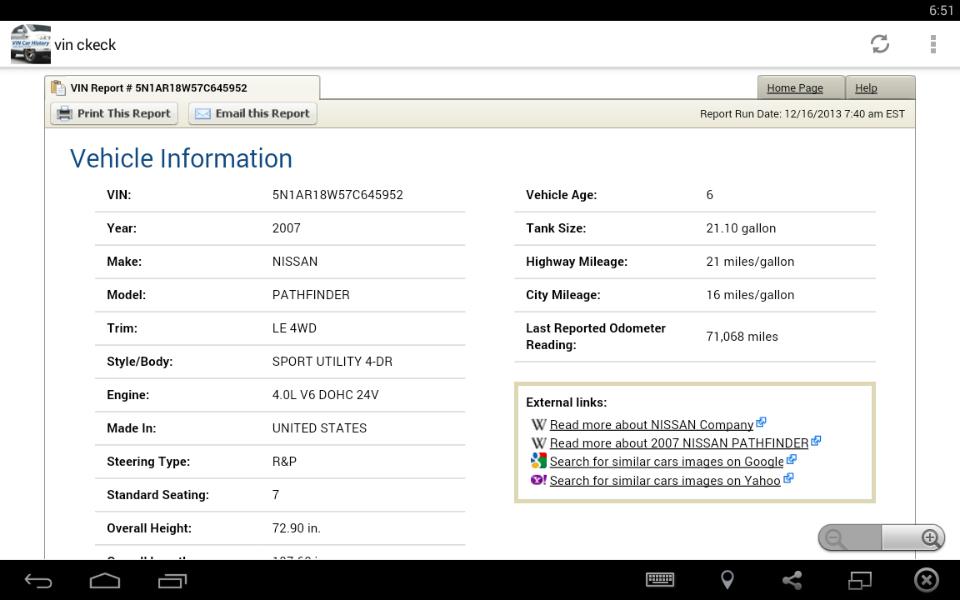Tap the circled X close icon
The image size is (960, 600).
click(926, 580)
